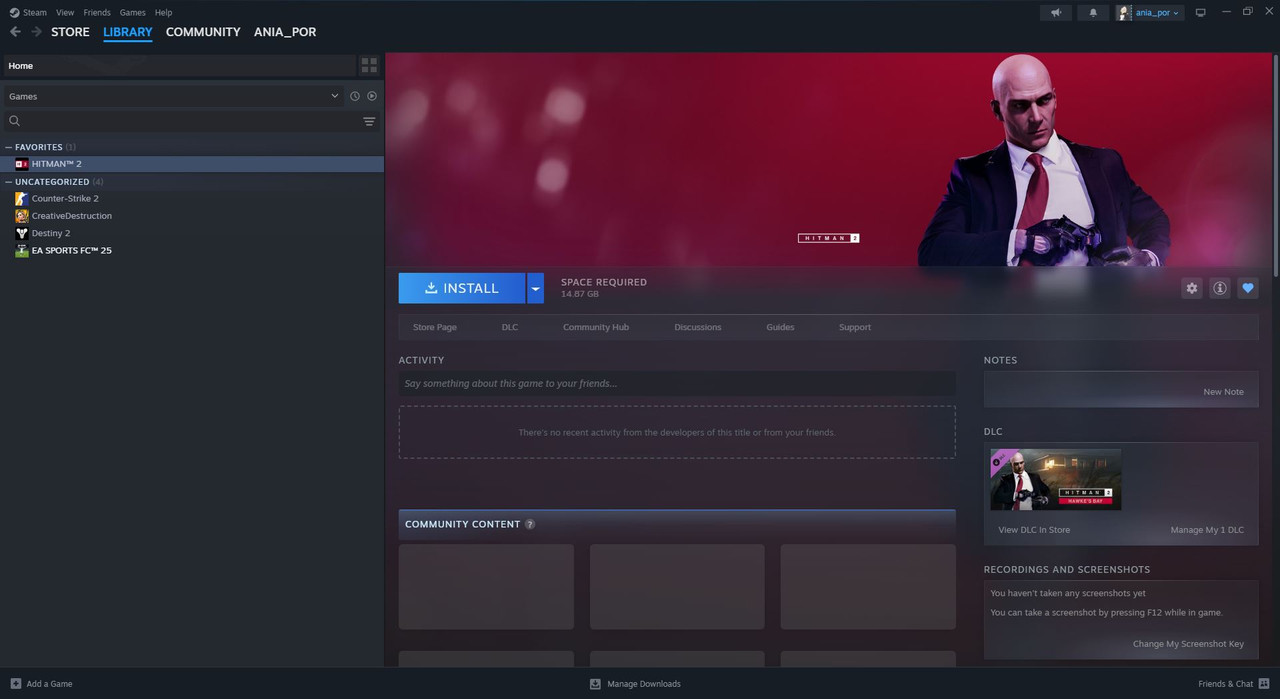1280x699 pixels.
Task: Collapse the FAVORITES section
Action: (9, 147)
